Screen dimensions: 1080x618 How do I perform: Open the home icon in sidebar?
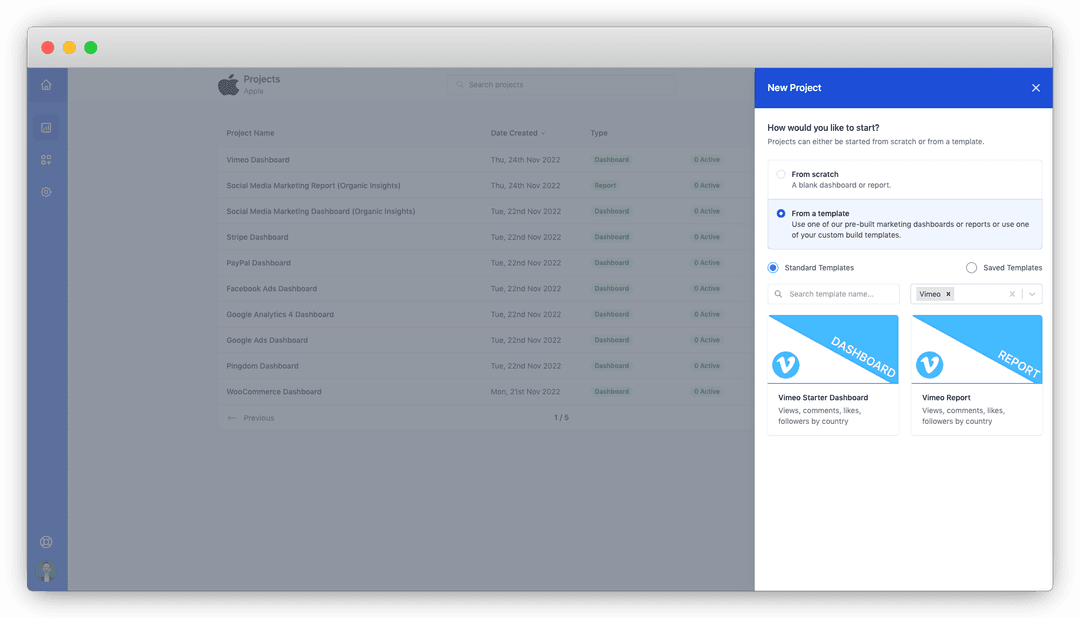(x=46, y=85)
